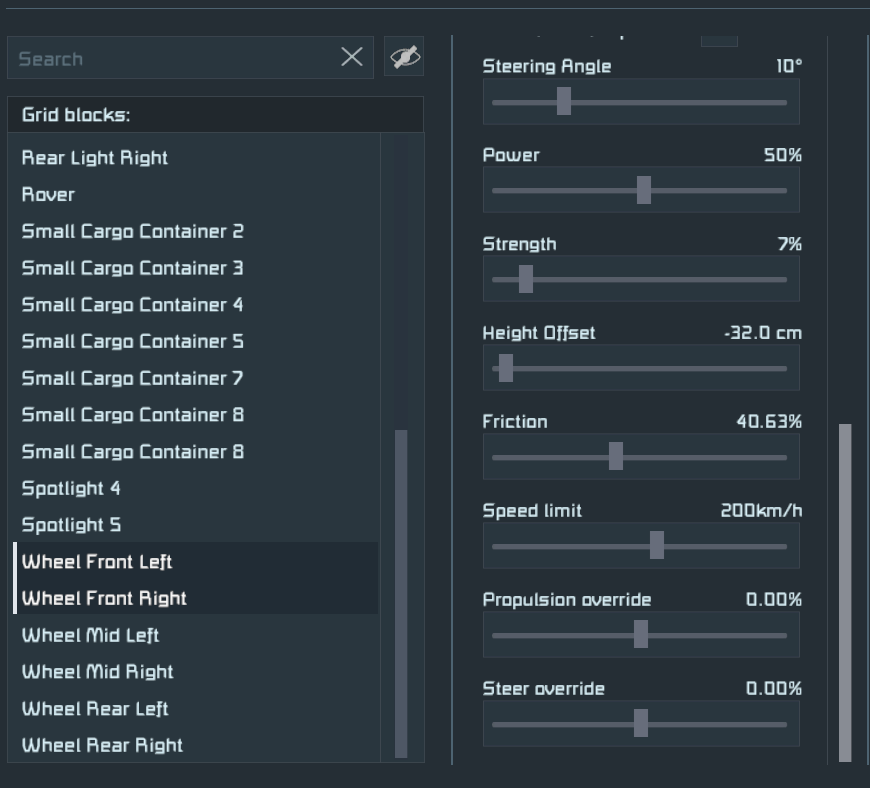Click the Power slider handle
Screen dimensions: 870x788
pos(644,190)
